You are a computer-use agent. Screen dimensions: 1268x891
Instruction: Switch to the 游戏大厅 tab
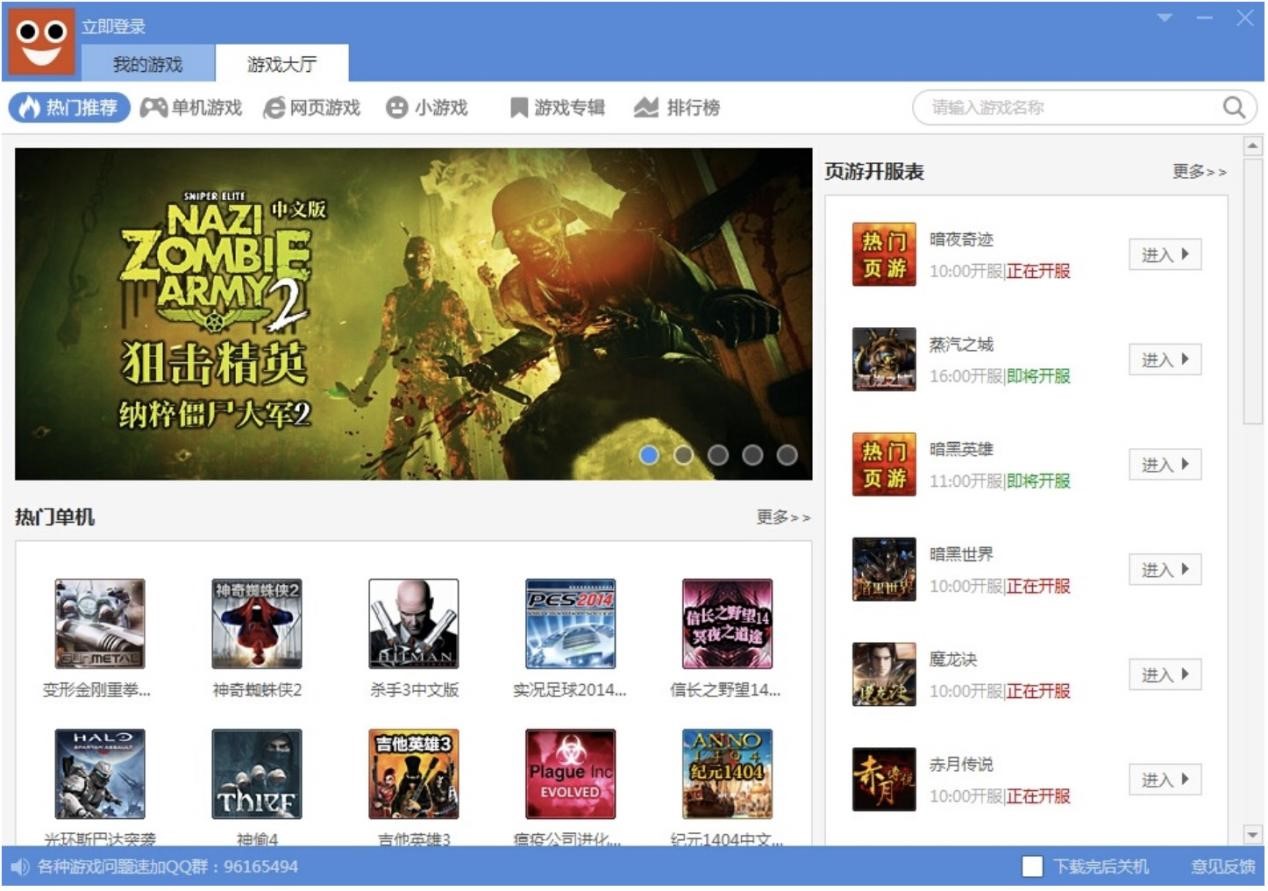pos(282,64)
